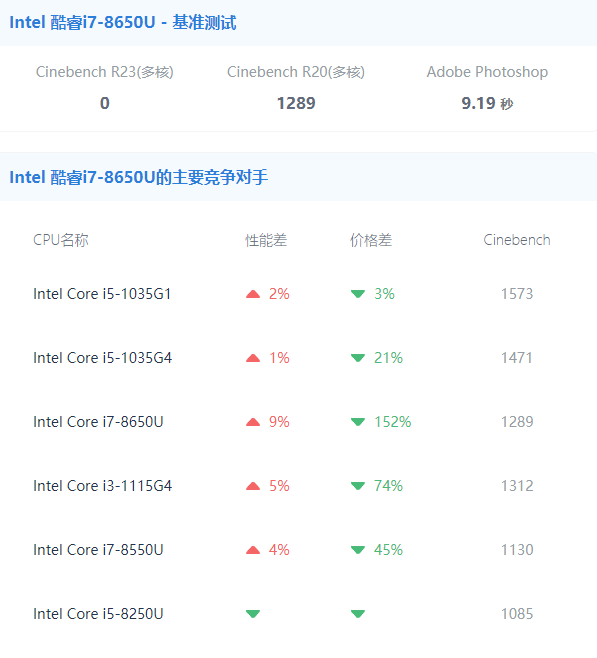The width and height of the screenshot is (597, 658).
Task: Click the table Cinebench score 1289
Action: 517,422
